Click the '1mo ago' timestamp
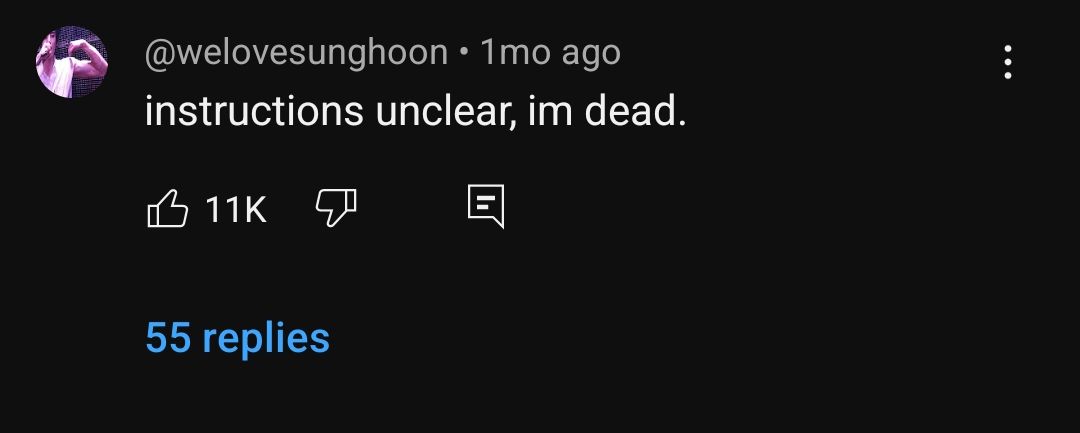 (550, 52)
